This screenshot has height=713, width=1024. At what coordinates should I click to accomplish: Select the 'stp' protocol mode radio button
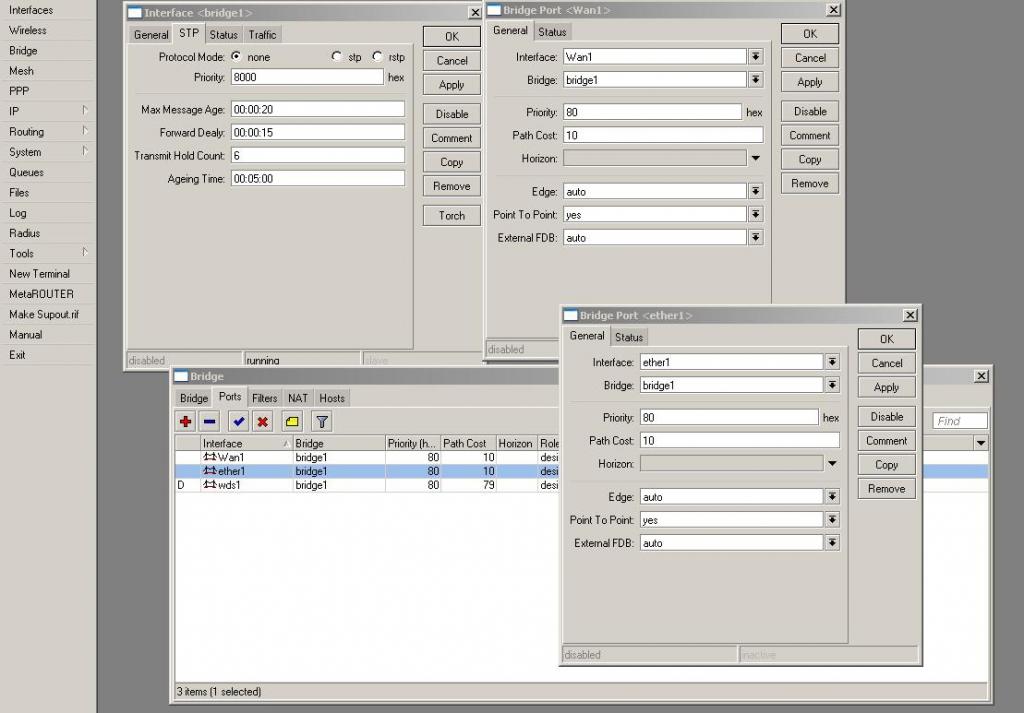coord(337,57)
